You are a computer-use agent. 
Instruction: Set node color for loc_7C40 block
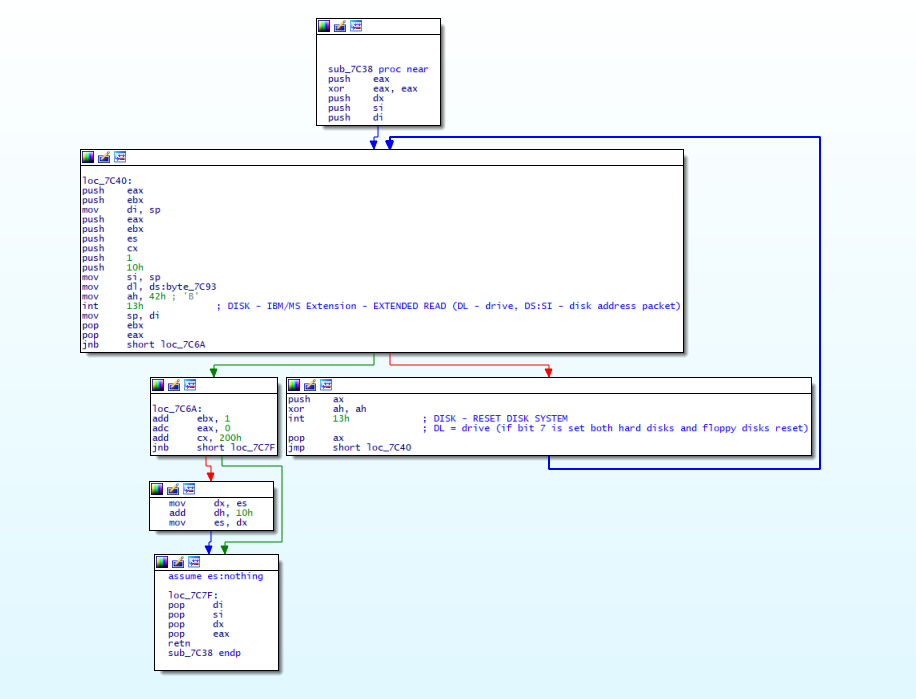[88, 157]
